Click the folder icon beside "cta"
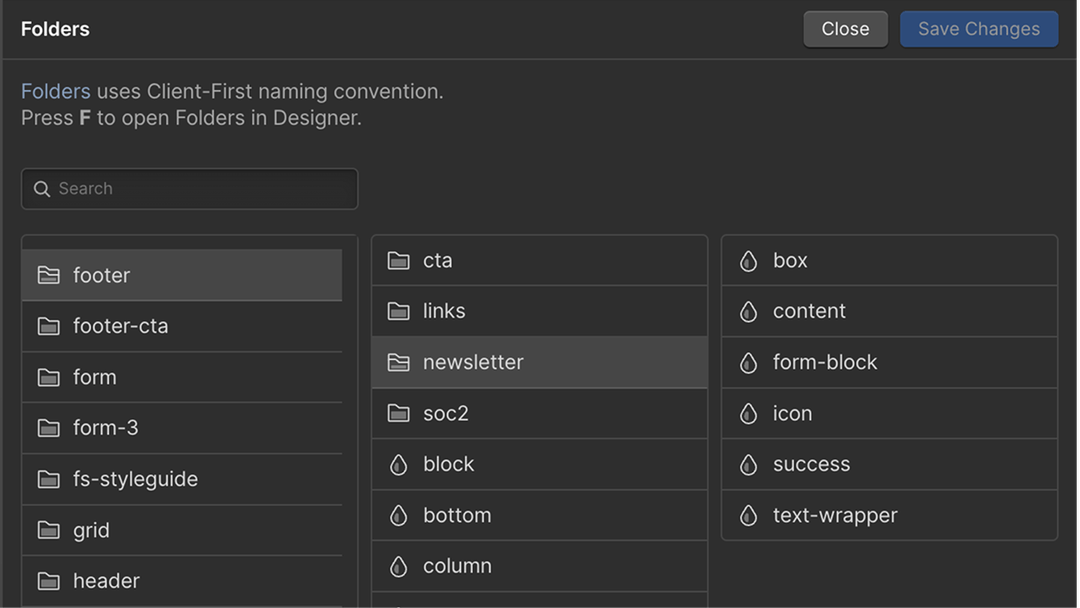This screenshot has height=608, width=1080. point(397,260)
